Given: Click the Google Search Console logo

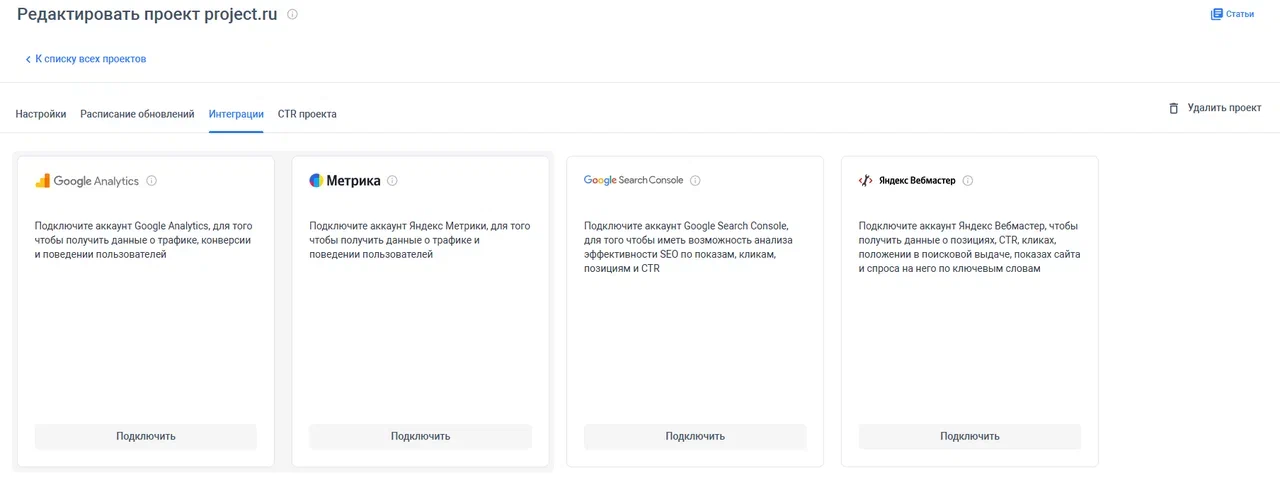Looking at the screenshot, I should 634,181.
